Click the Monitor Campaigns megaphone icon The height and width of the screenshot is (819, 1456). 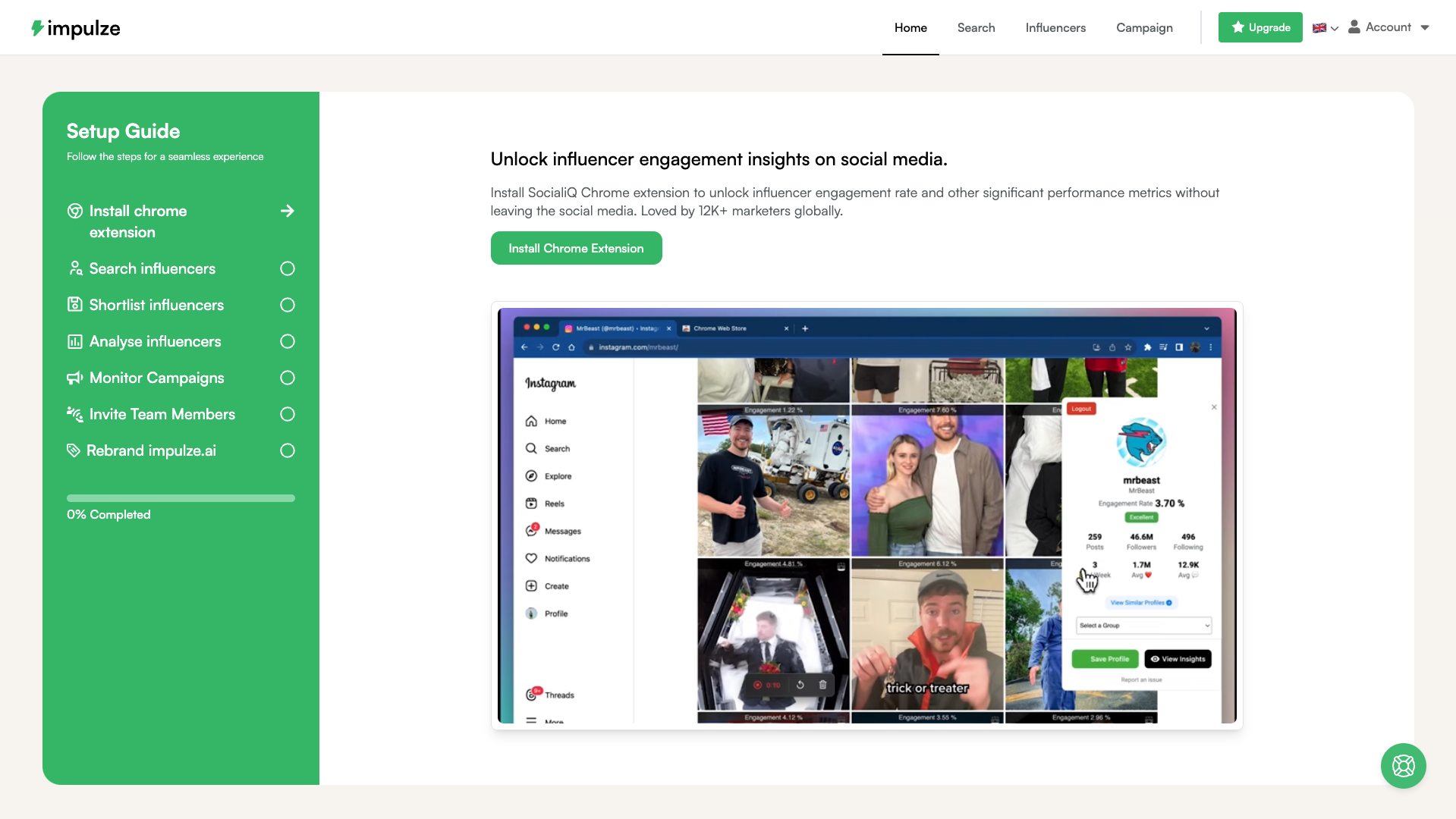click(x=75, y=378)
